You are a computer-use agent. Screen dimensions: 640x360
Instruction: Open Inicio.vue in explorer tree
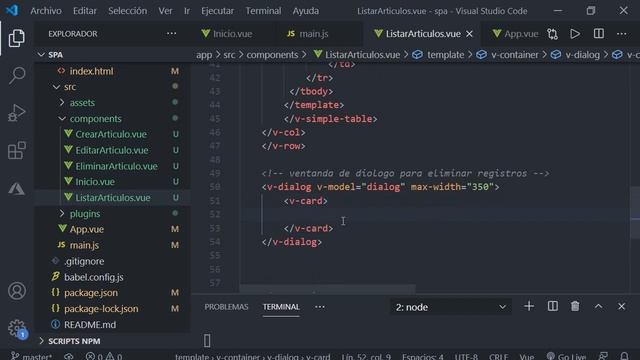112,182
